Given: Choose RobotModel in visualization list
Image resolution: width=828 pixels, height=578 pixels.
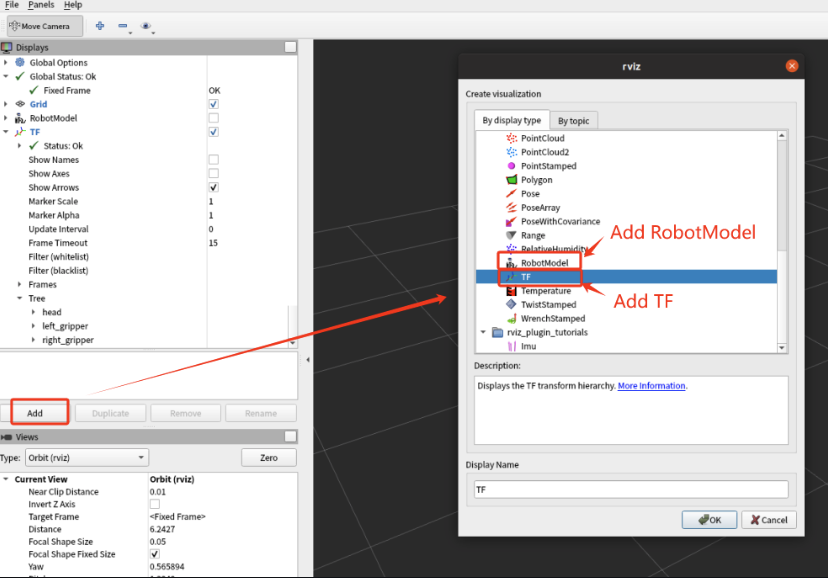Looking at the screenshot, I should pyautogui.click(x=544, y=263).
